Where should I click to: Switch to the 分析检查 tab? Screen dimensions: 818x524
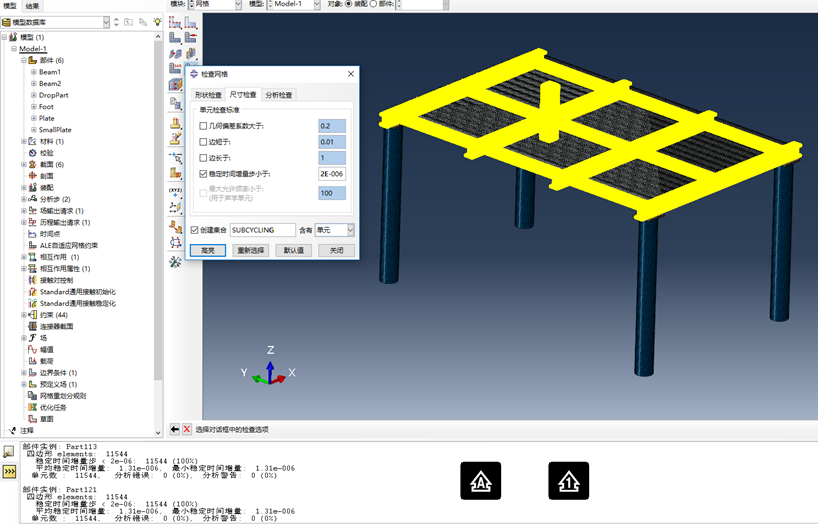coord(279,95)
